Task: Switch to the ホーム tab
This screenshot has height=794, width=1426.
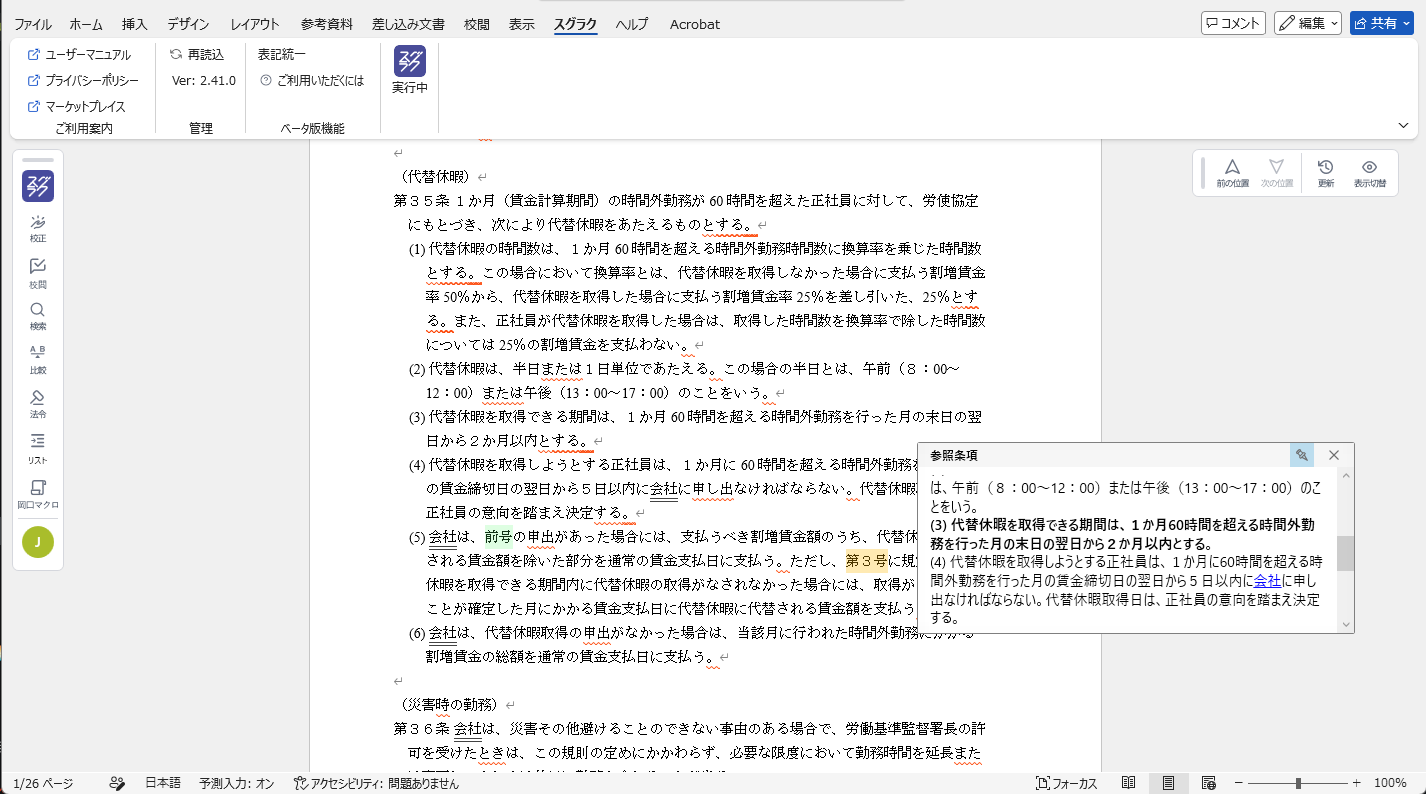Action: coord(86,24)
